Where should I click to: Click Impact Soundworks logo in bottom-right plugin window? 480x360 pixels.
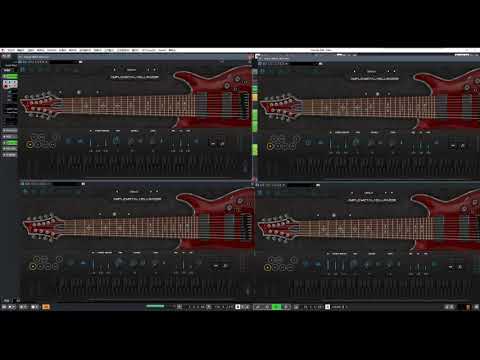[372, 200]
